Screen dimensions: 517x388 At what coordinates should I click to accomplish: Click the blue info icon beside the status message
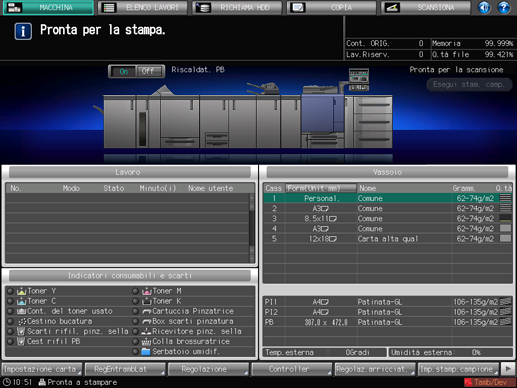(23, 31)
